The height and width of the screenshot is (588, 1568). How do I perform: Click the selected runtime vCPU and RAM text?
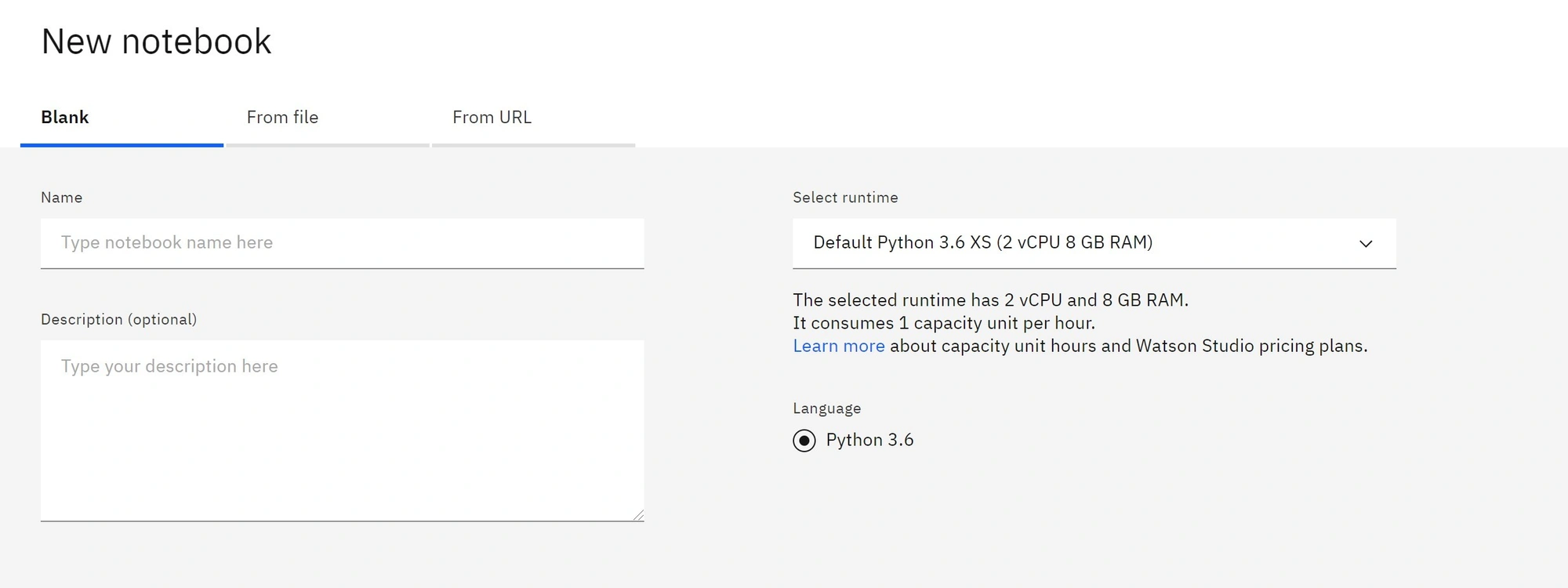click(x=990, y=300)
